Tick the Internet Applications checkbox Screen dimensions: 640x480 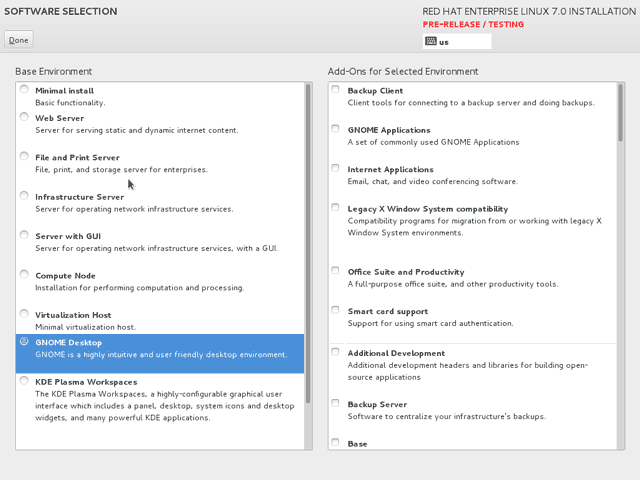(x=335, y=168)
